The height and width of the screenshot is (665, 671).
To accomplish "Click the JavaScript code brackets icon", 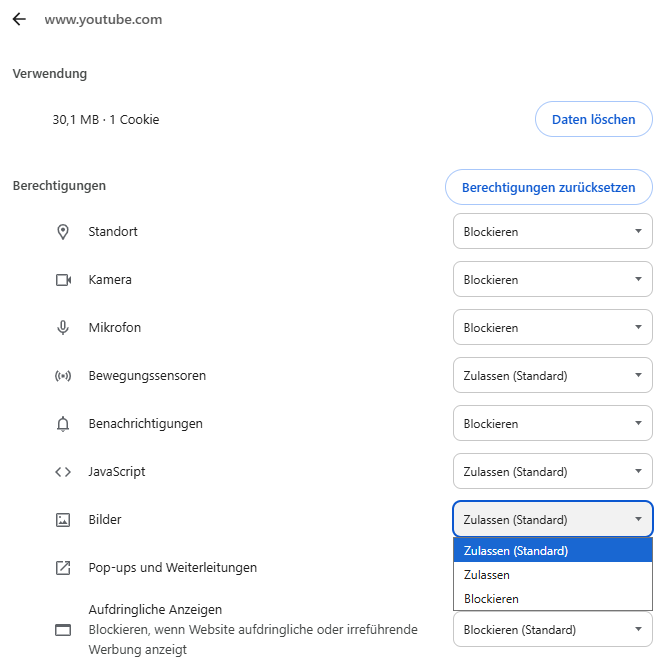I will [63, 472].
